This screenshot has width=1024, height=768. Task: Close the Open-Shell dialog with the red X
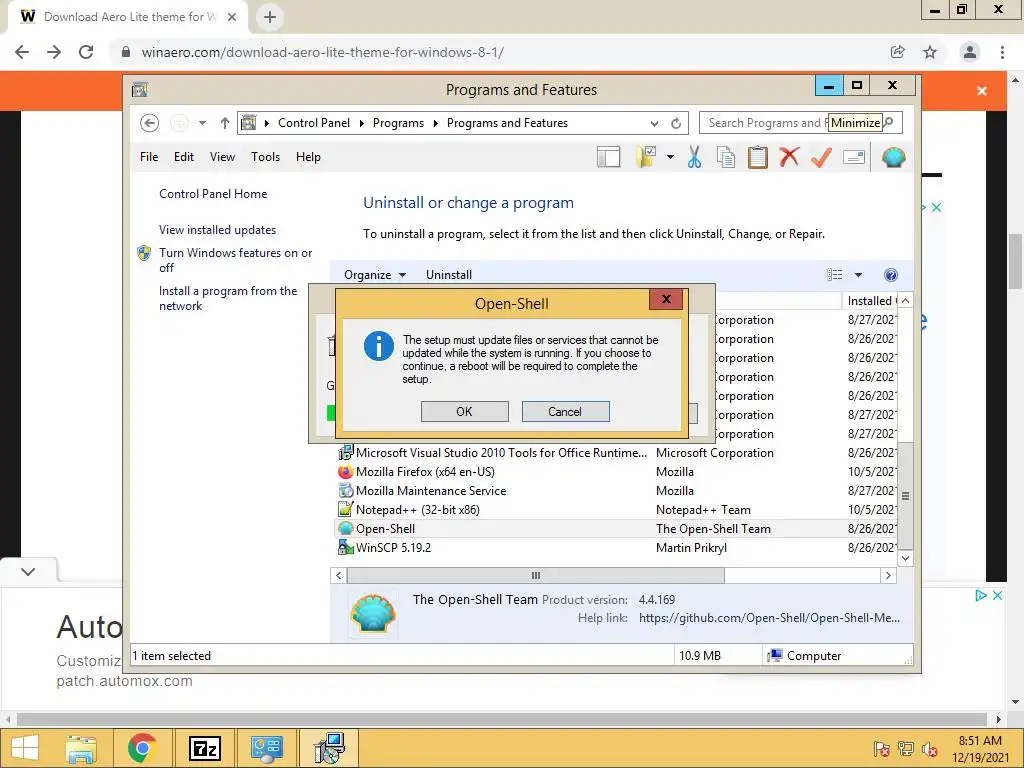(666, 299)
